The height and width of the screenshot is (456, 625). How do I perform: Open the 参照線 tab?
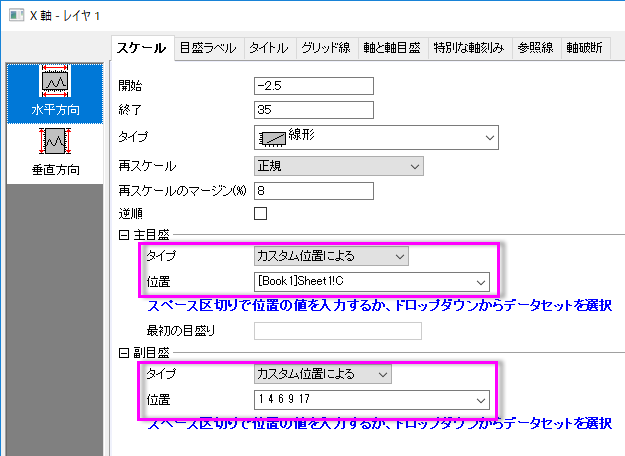536,48
